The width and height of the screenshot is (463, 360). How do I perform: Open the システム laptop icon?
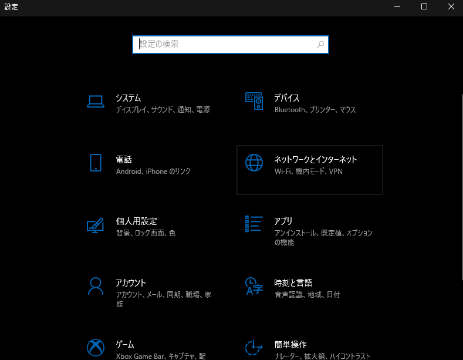96,102
